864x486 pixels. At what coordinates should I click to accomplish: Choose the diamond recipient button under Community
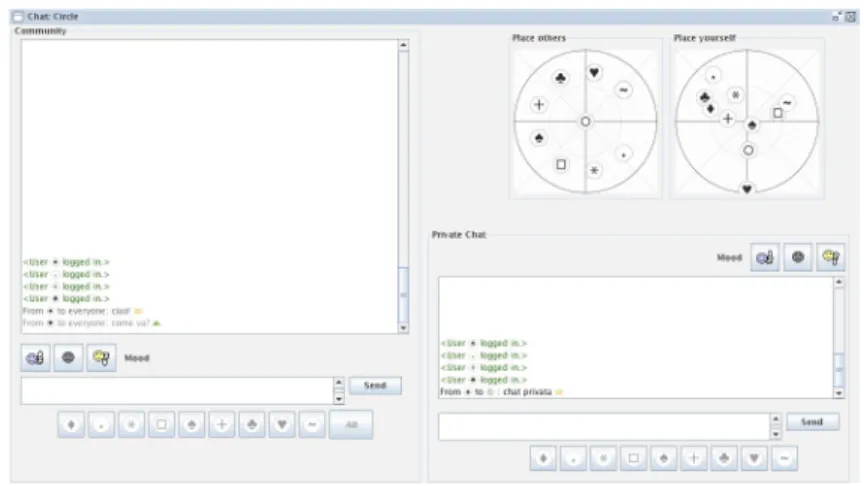pos(71,425)
